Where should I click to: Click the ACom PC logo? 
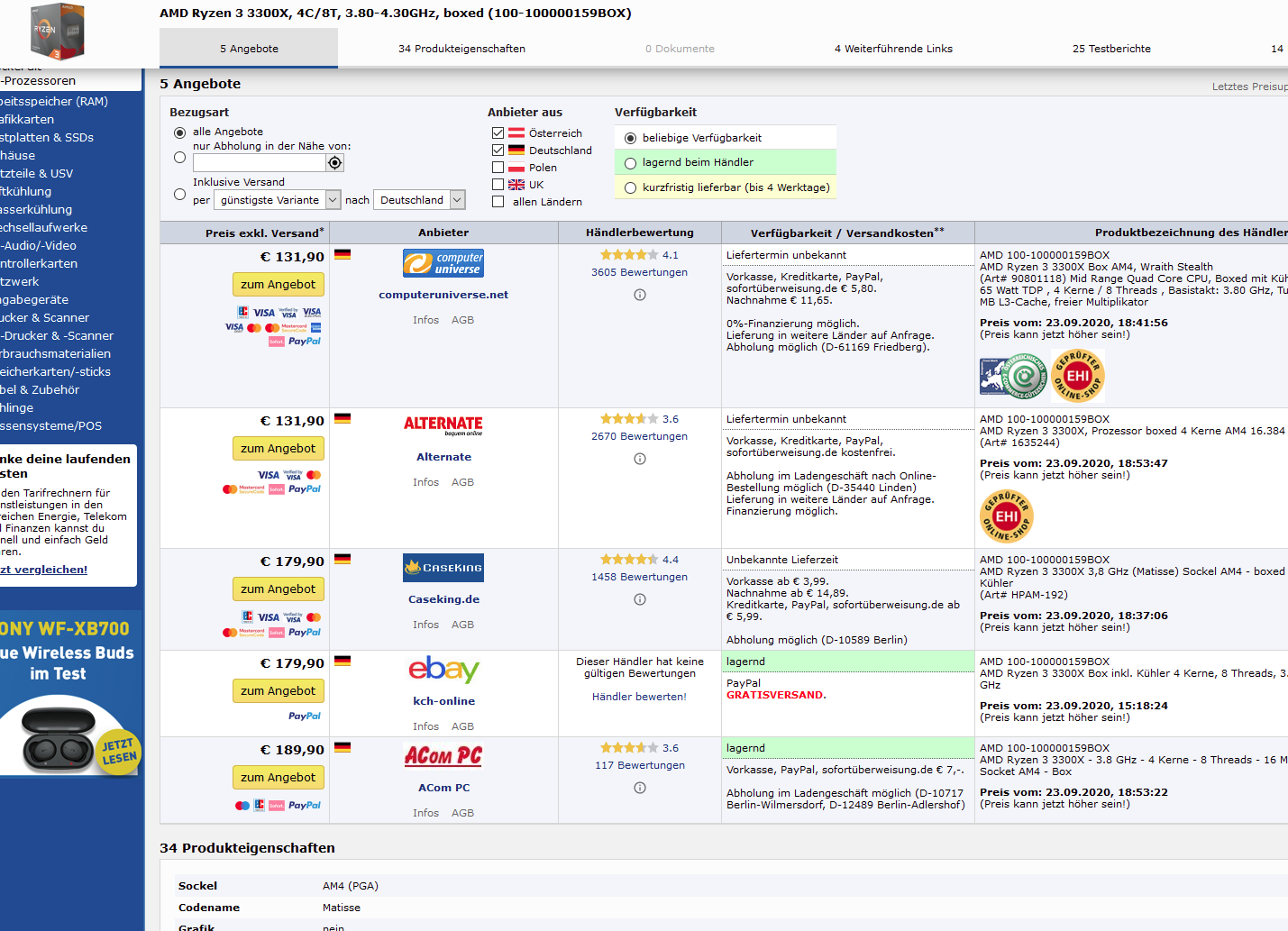tap(443, 755)
